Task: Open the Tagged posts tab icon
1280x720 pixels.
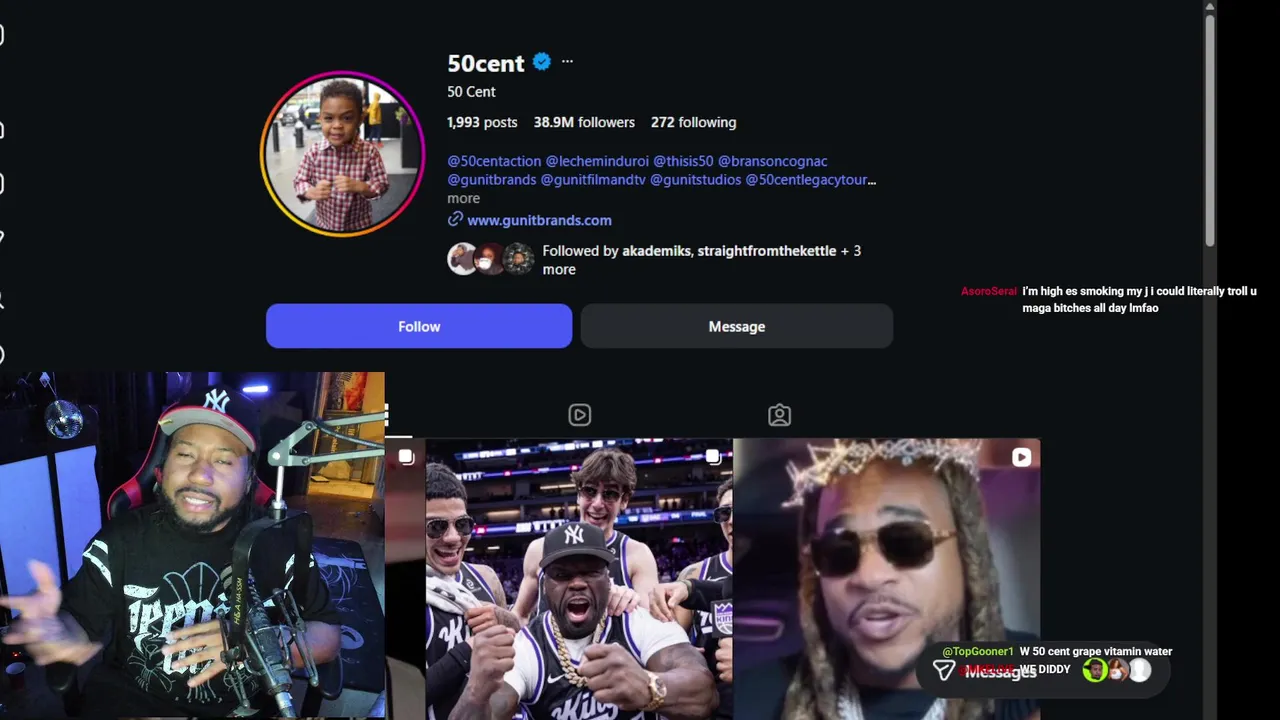Action: click(x=779, y=415)
